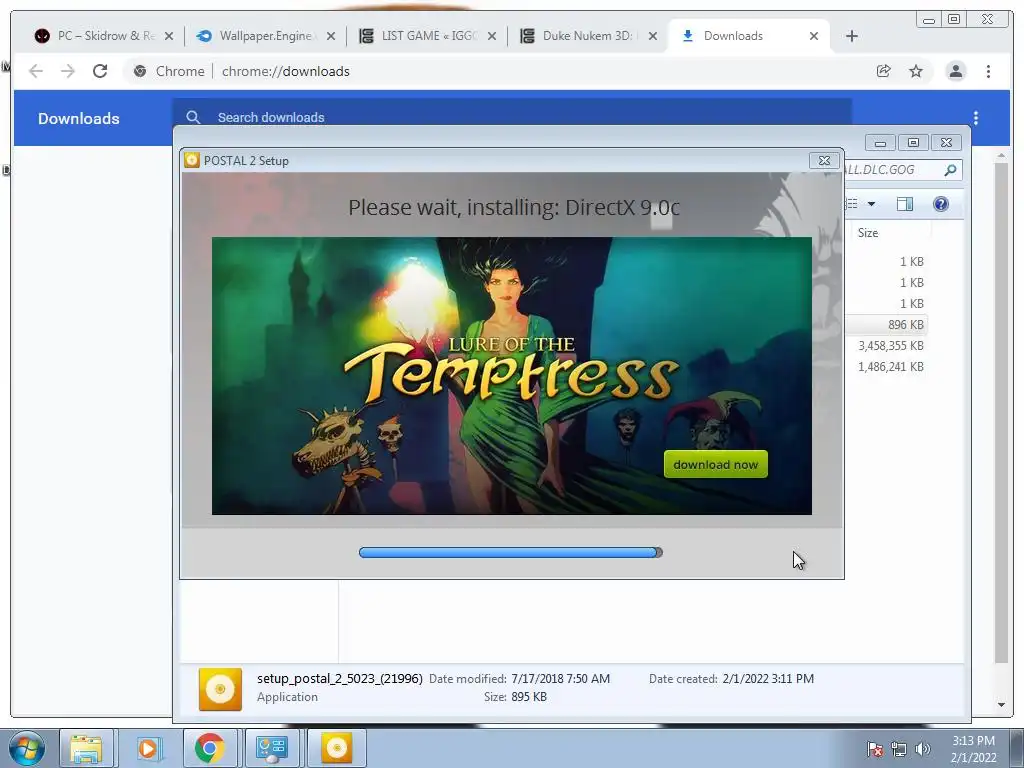Open the Chrome profile avatar
The height and width of the screenshot is (768, 1024).
[x=955, y=71]
